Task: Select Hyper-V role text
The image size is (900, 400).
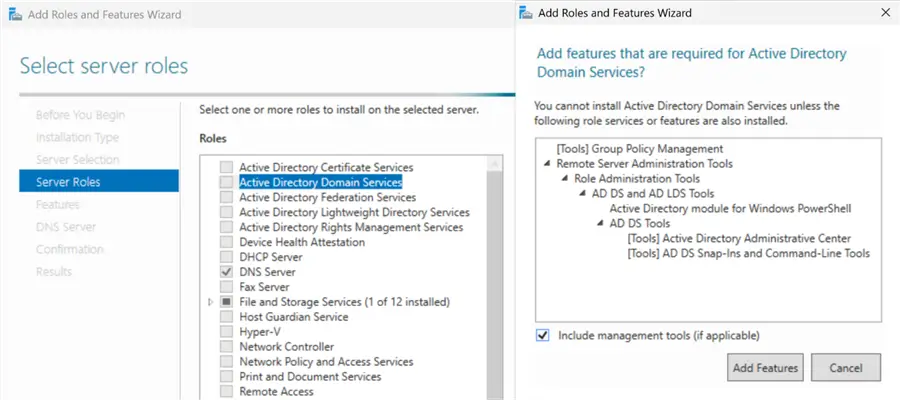Action: tap(259, 332)
